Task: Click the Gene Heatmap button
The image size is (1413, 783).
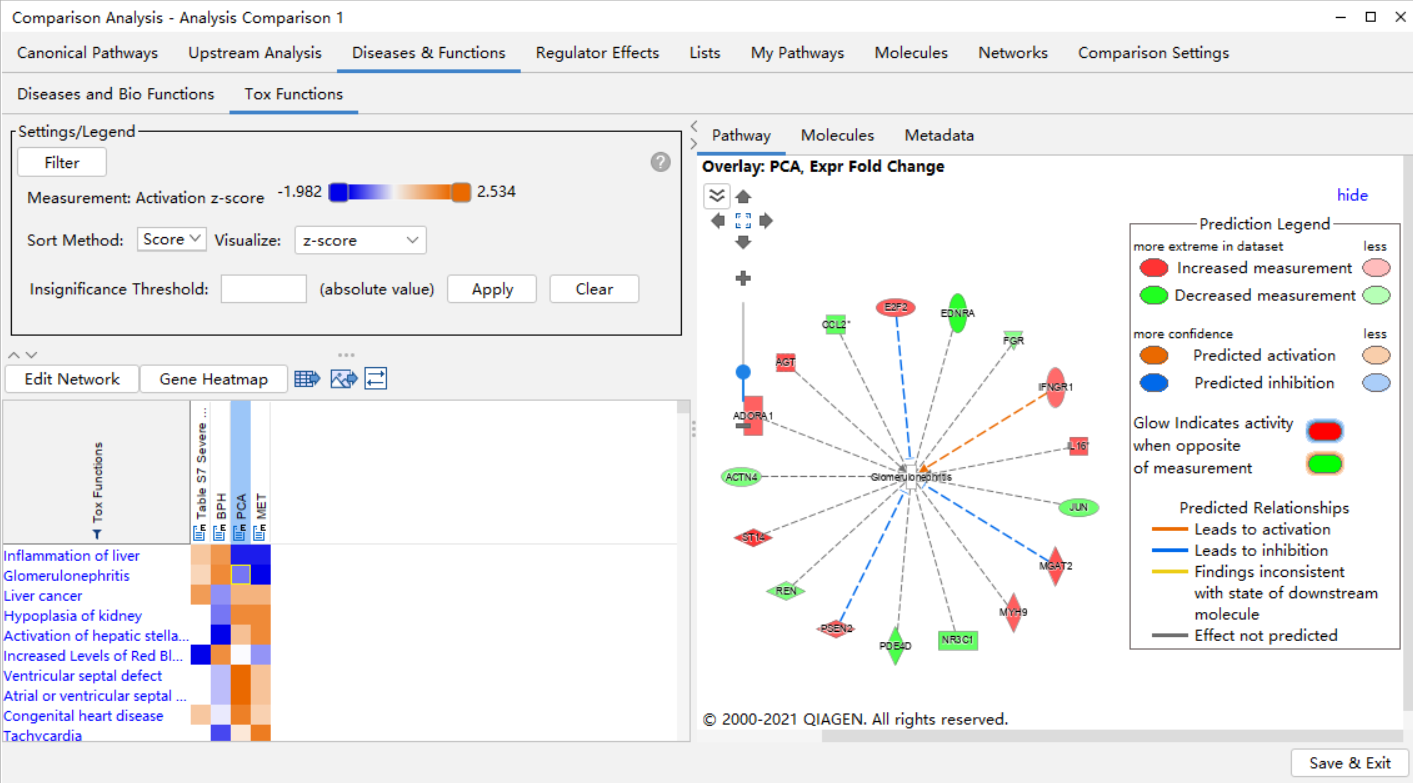Action: [214, 379]
